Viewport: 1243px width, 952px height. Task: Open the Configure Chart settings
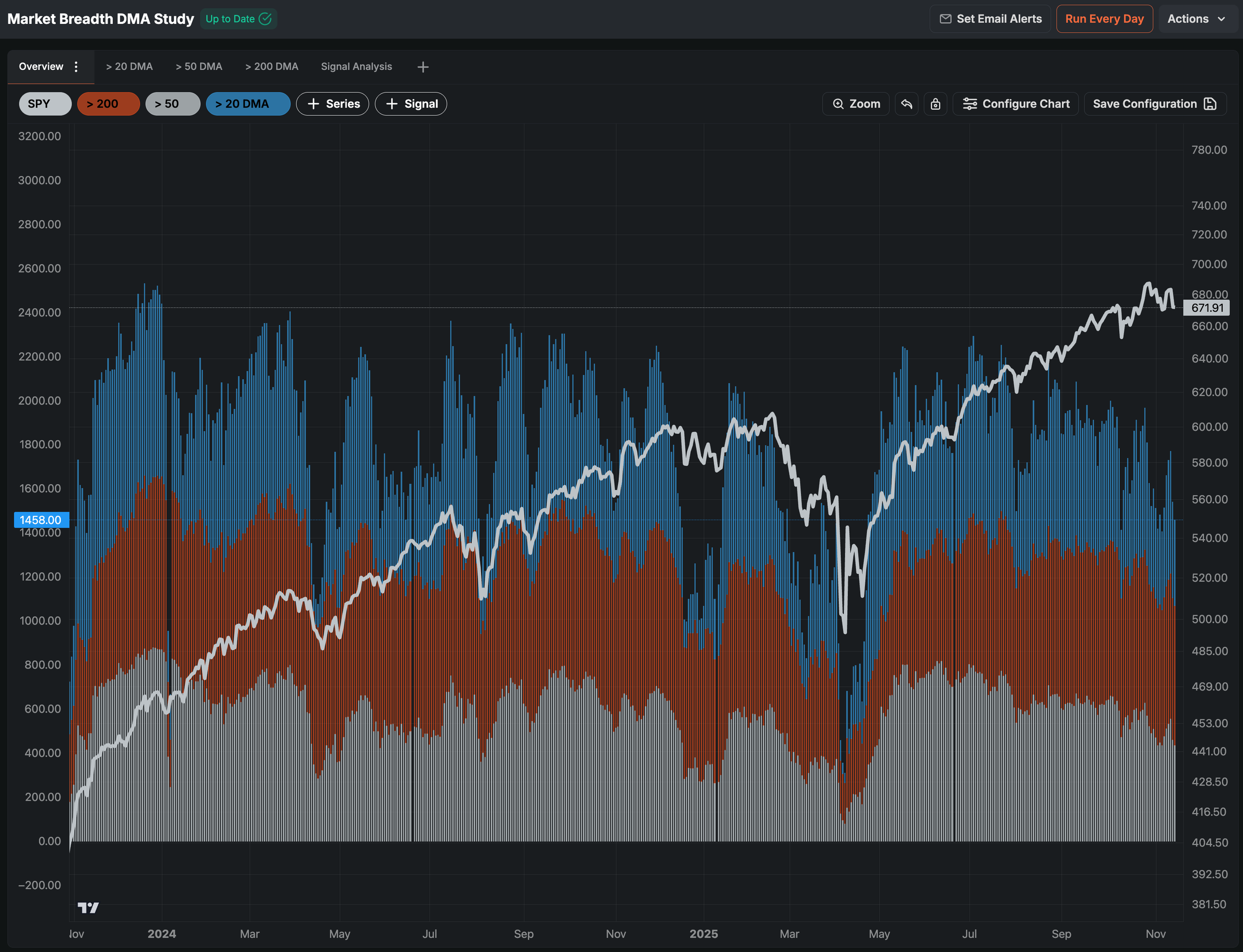click(1016, 104)
